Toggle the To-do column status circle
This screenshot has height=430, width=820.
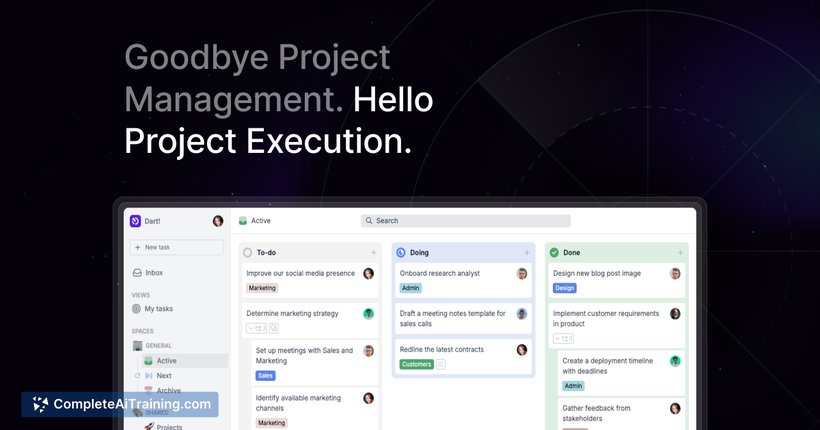point(247,253)
